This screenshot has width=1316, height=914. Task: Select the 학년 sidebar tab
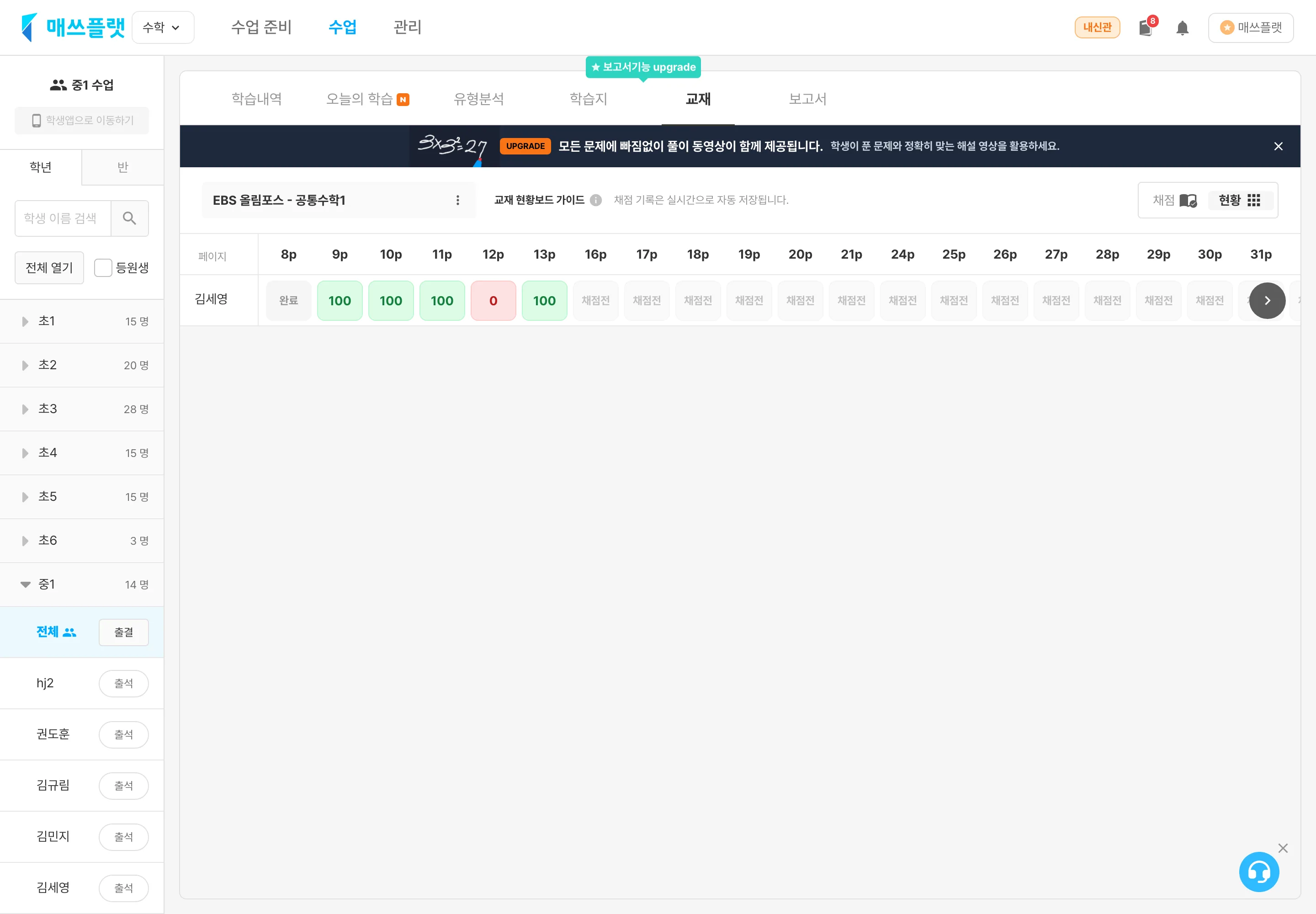41,167
